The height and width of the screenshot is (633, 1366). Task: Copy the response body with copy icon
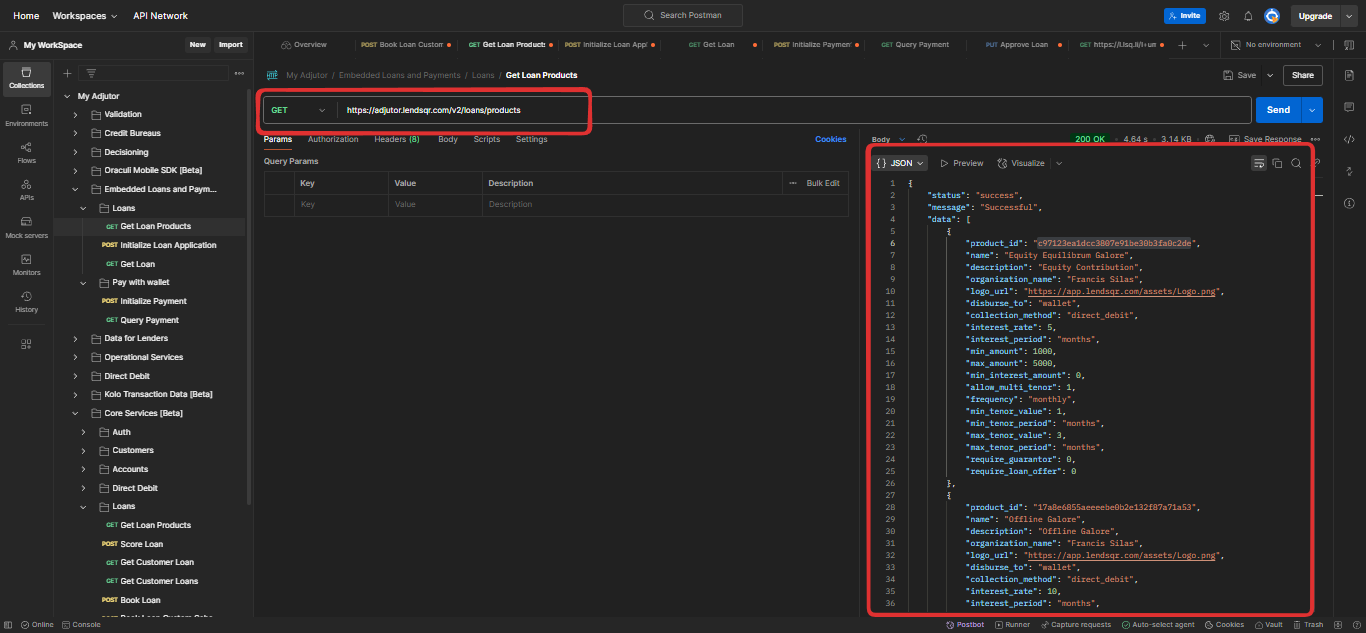point(1277,163)
